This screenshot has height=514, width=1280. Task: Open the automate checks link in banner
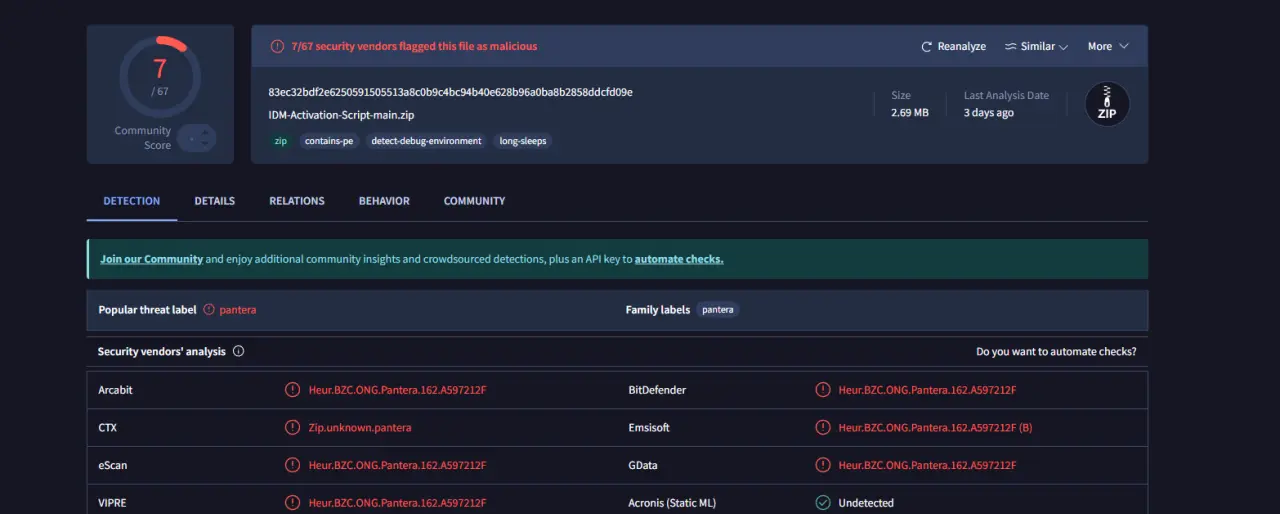coord(679,259)
